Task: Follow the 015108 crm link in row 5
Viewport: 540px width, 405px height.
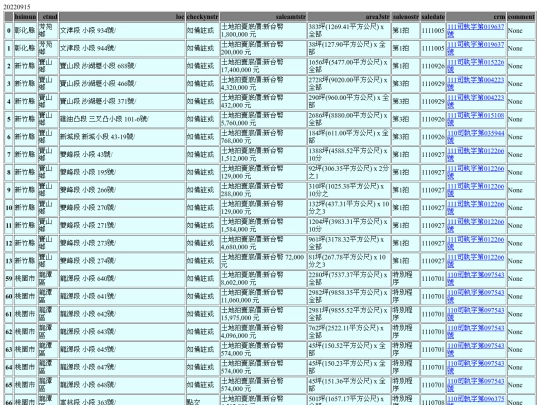Action: point(476,119)
